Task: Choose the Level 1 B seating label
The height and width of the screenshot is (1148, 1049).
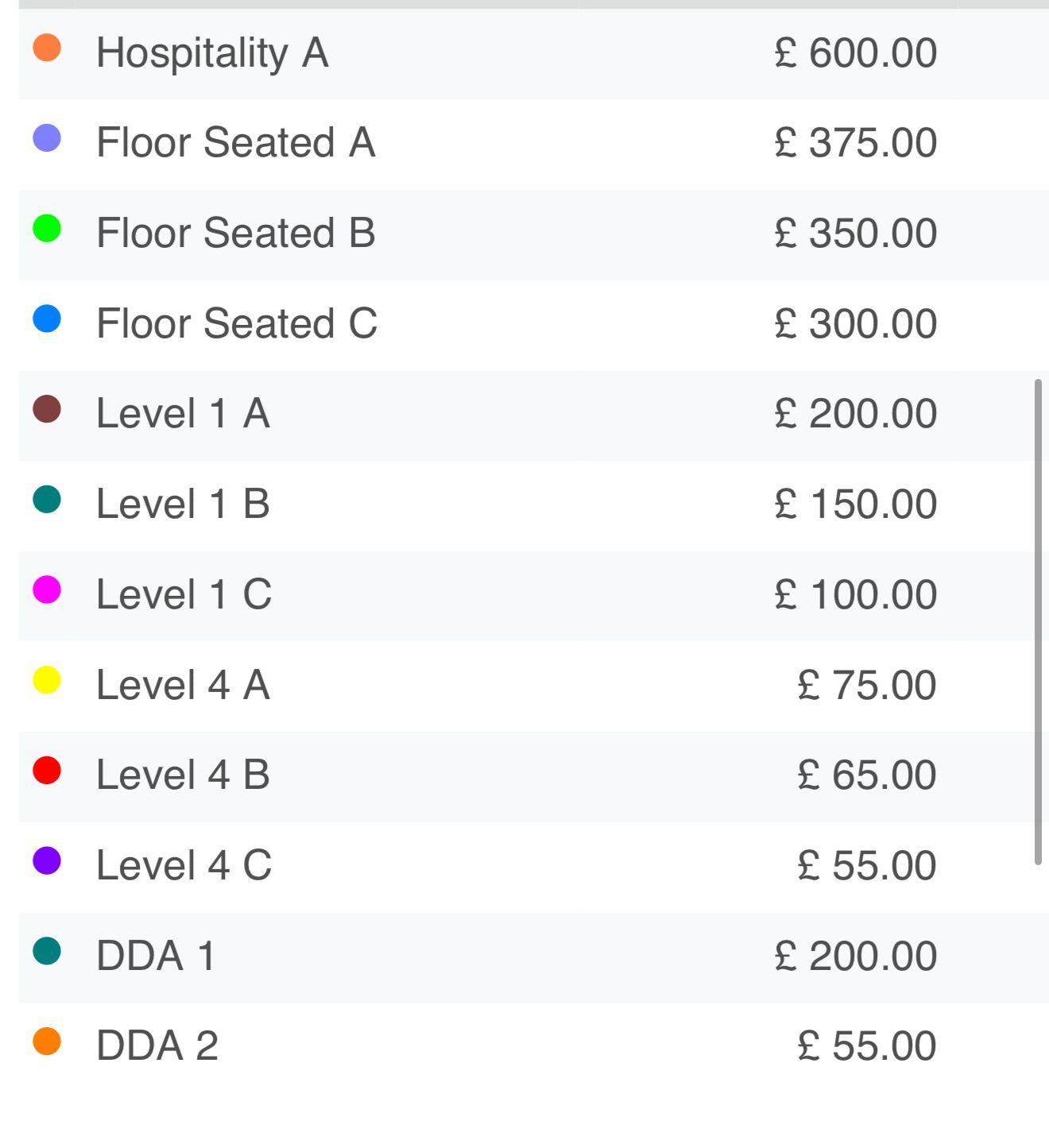Action: pyautogui.click(x=183, y=504)
